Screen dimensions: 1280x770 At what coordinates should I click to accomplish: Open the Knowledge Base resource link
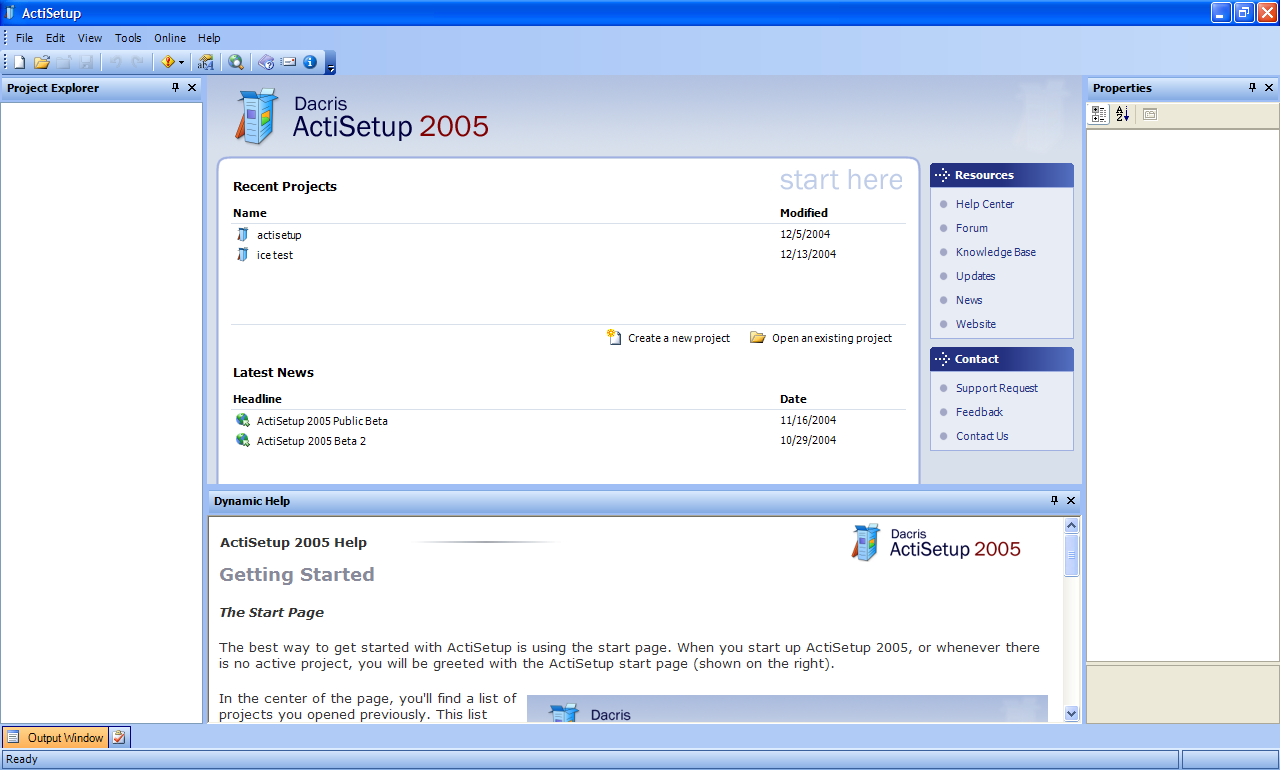click(x=996, y=252)
